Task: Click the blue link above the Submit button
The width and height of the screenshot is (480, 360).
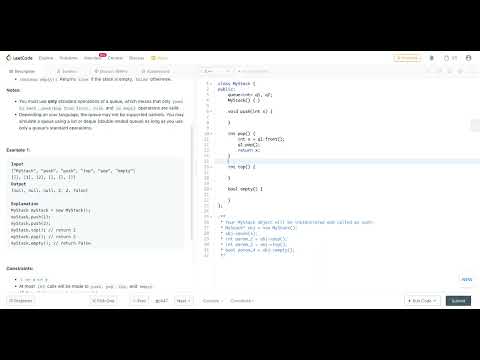Action: click(467, 279)
